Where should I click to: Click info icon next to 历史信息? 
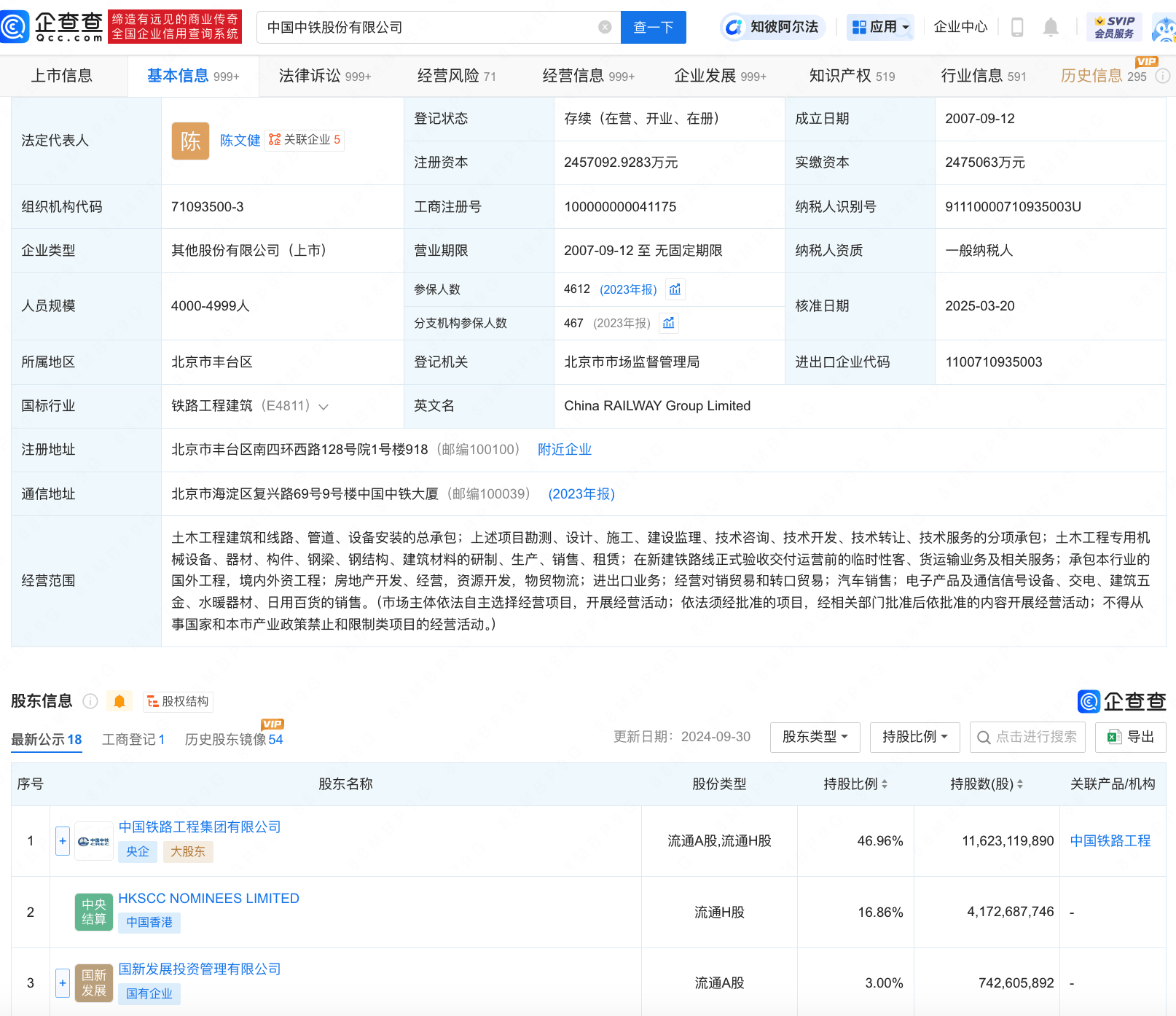1164,76
